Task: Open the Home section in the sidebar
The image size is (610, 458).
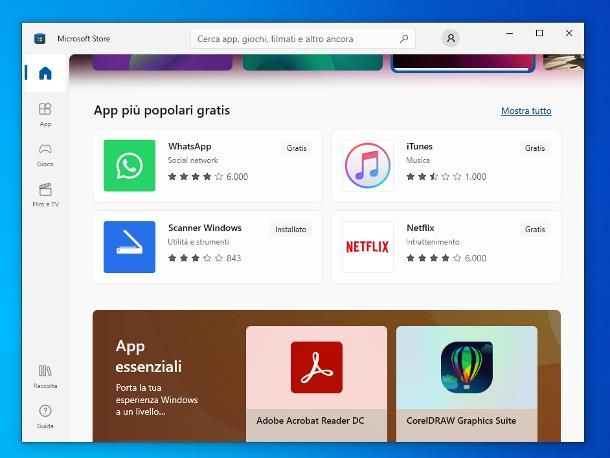Action: pos(45,73)
